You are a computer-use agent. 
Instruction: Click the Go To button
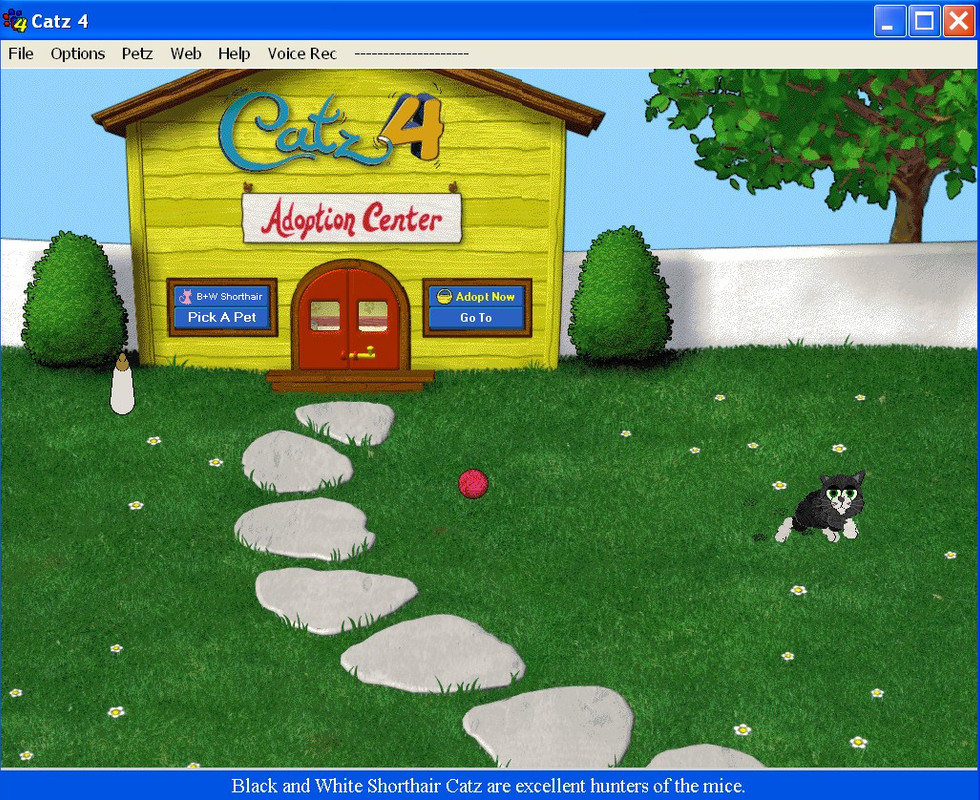[476, 318]
